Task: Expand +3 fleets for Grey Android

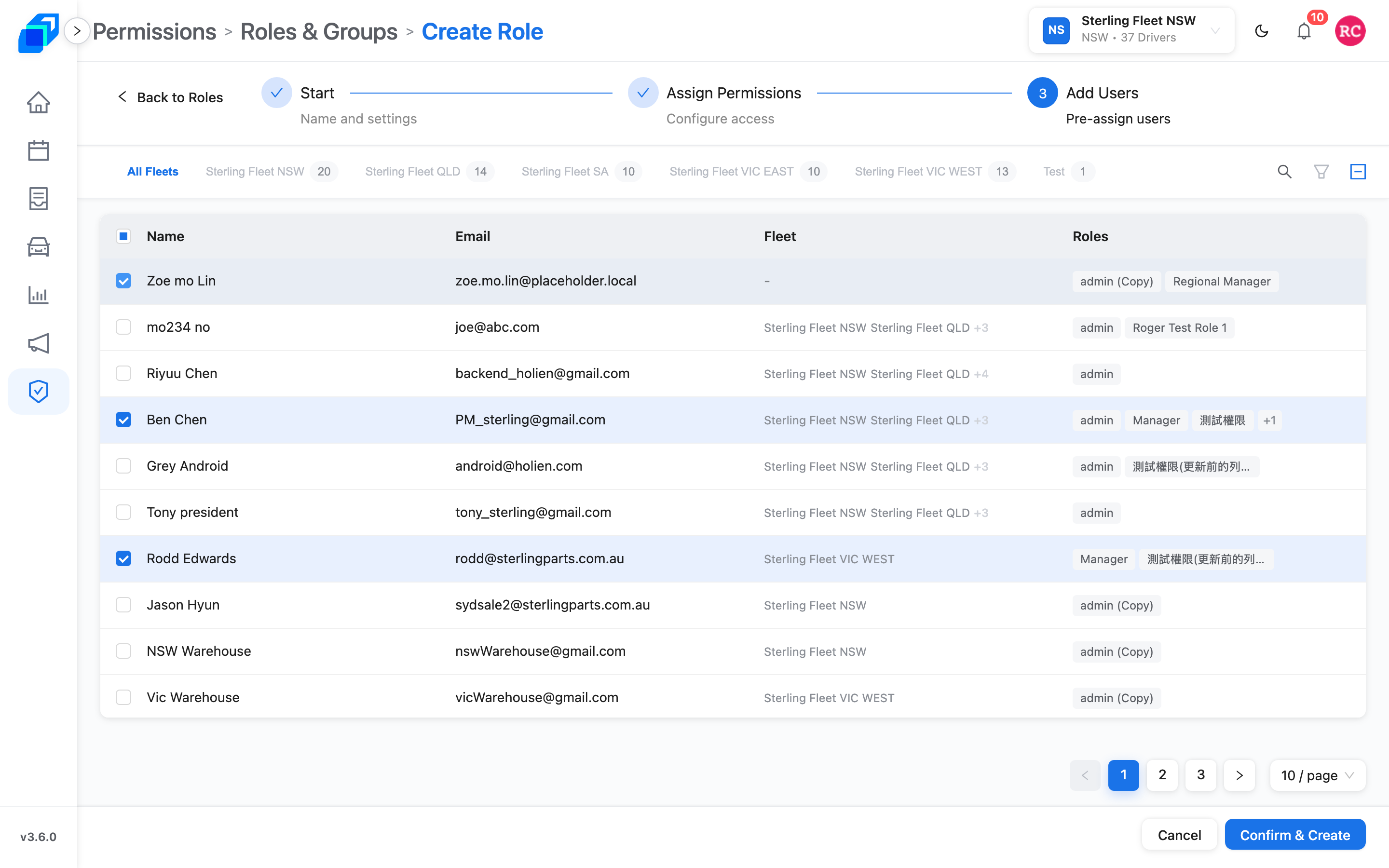Action: 981,467
